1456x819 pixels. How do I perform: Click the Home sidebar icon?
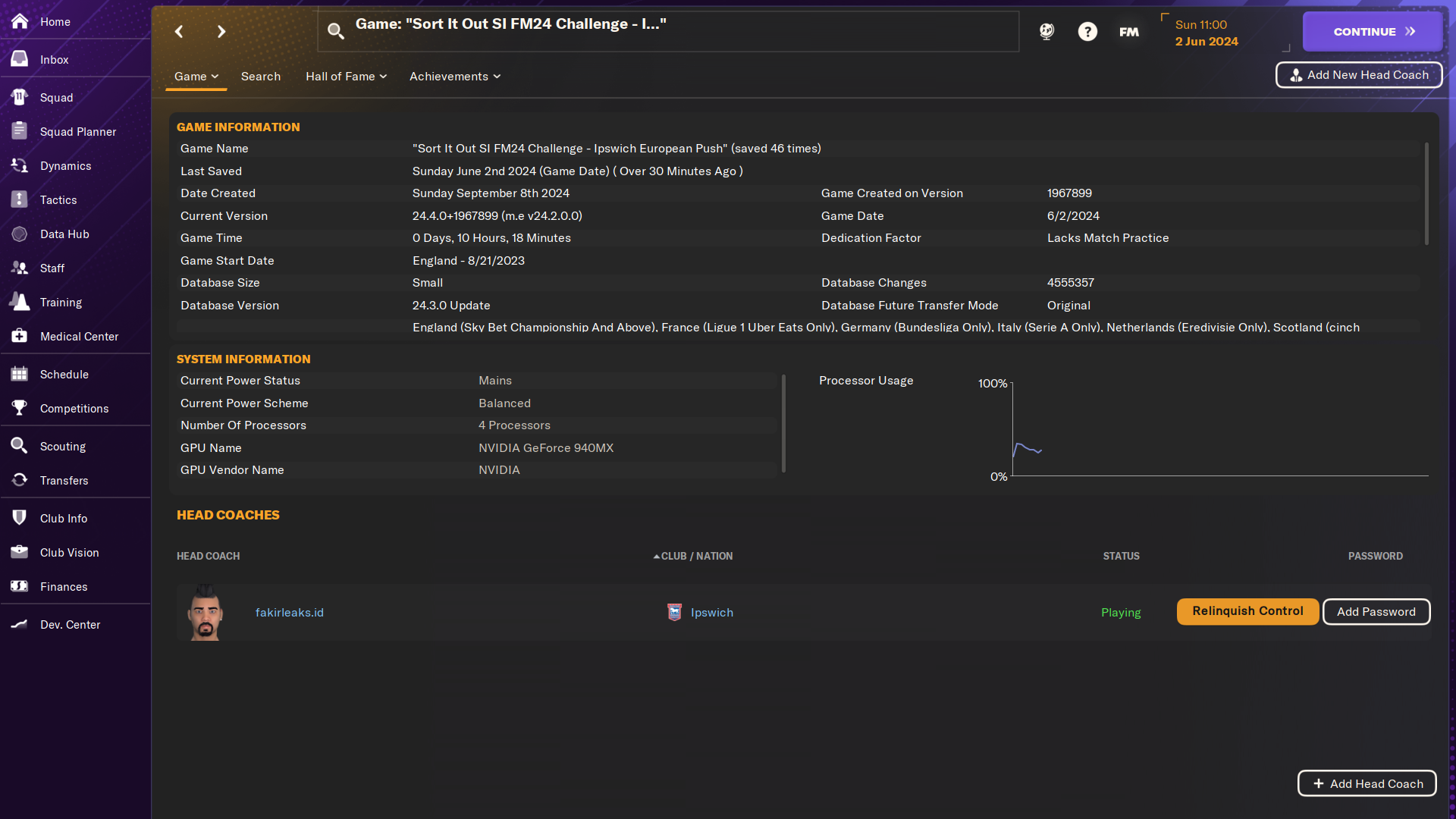pos(19,21)
